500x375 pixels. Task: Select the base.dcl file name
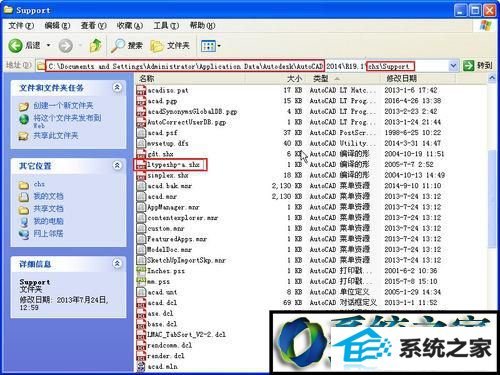tap(162, 324)
